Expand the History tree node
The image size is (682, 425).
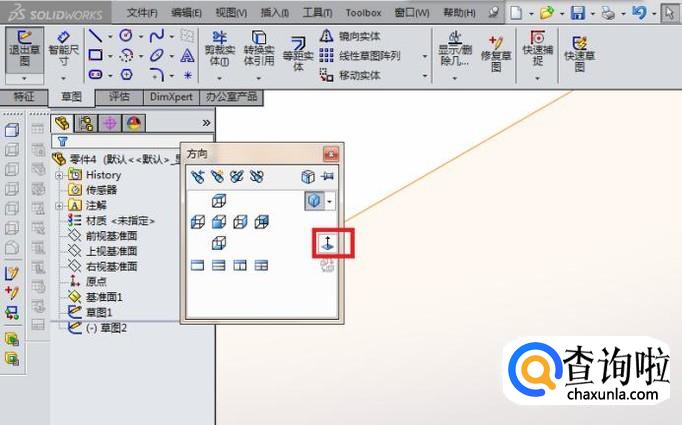[x=60, y=175]
